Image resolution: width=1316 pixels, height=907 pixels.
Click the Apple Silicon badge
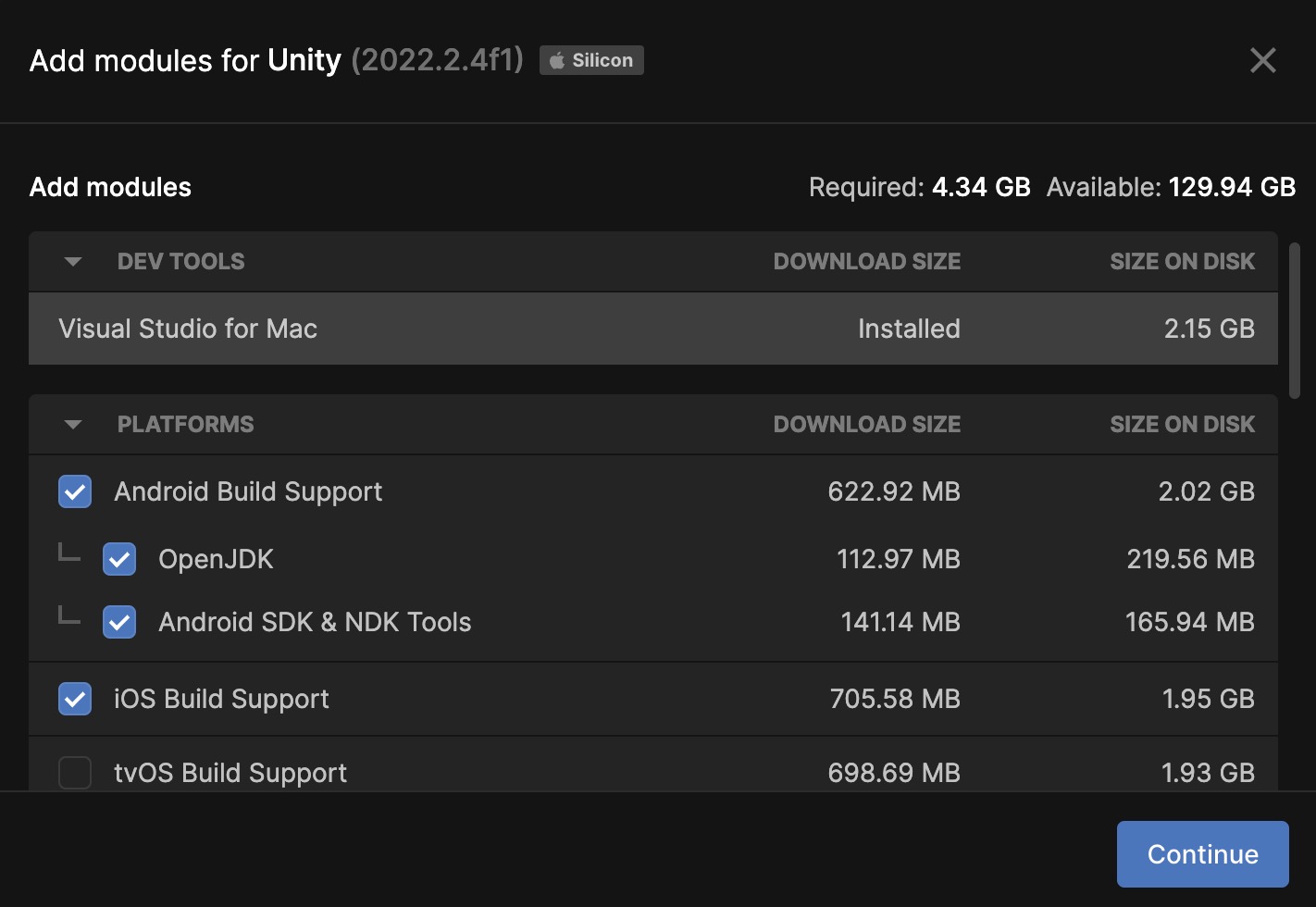click(x=591, y=60)
